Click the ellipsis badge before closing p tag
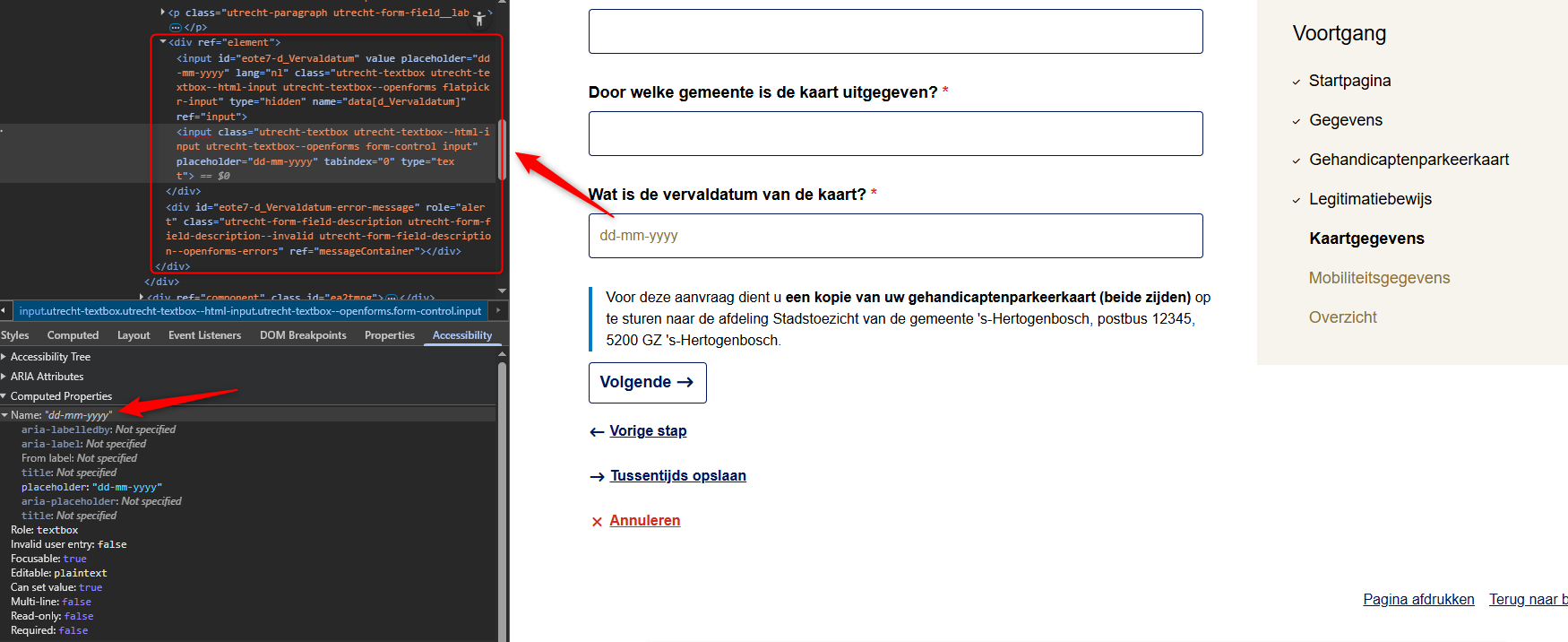 point(175,28)
